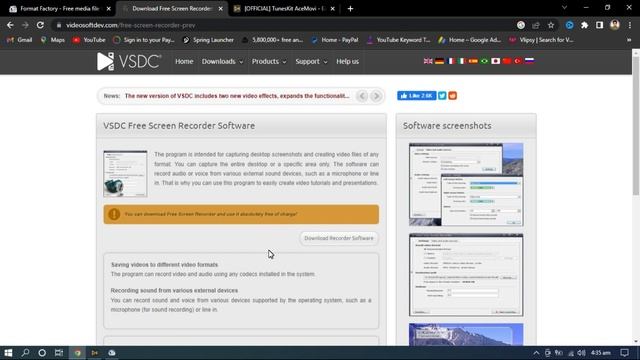This screenshot has height=360, width=640.
Task: Pick the Italian flag language
Action: tap(462, 61)
